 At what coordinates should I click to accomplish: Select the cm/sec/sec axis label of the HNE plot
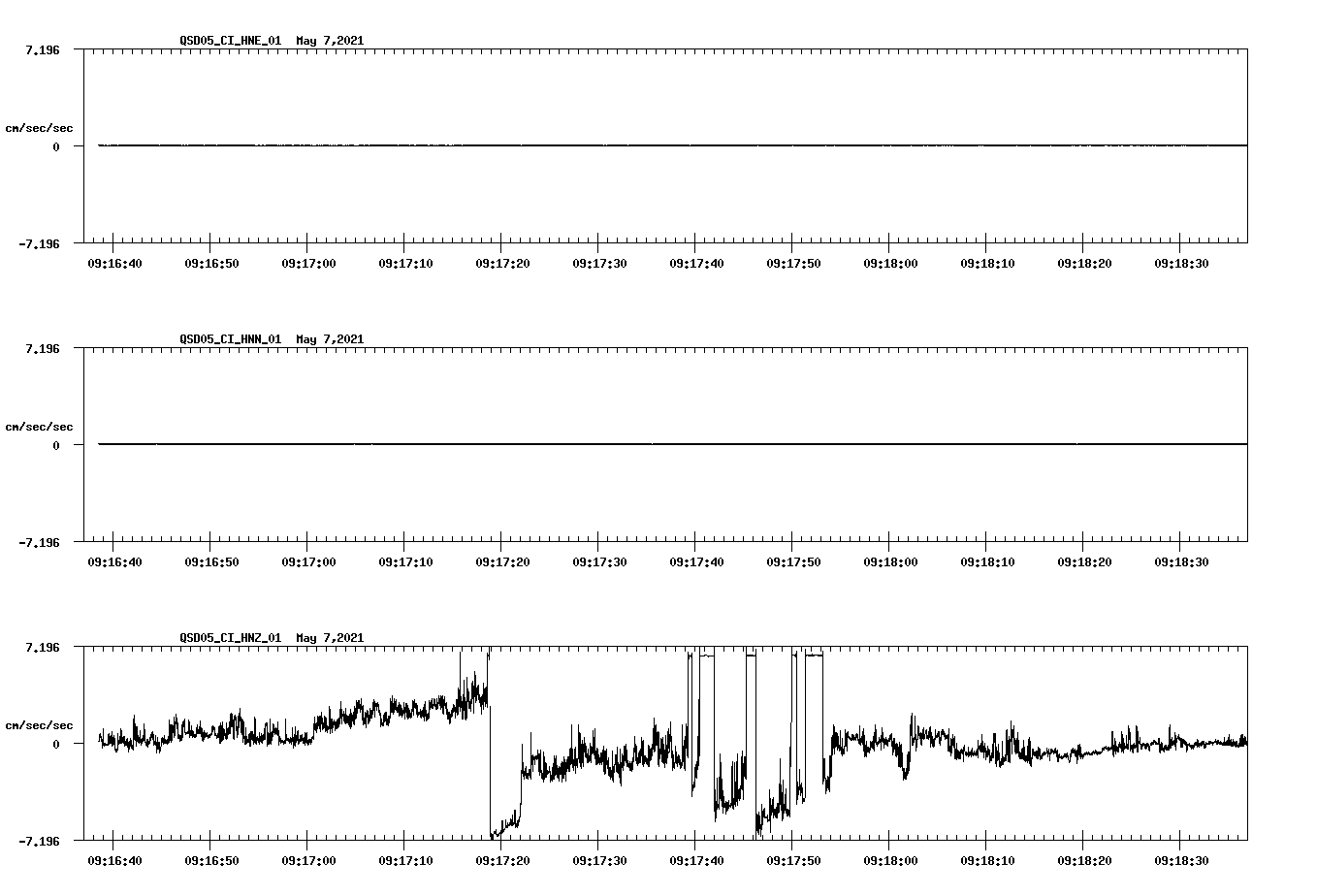click(x=40, y=127)
